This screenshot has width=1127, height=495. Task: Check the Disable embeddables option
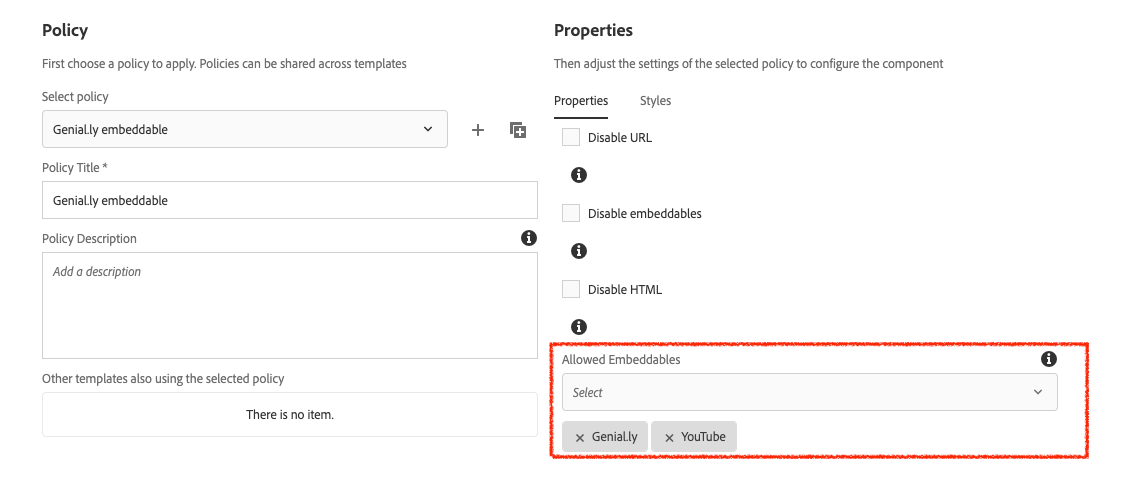coord(571,213)
